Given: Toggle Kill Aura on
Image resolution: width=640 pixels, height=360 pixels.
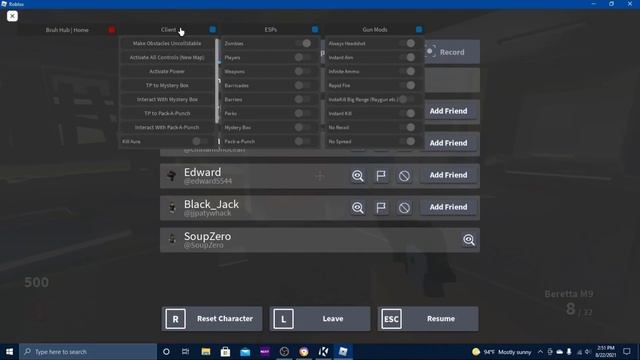Looking at the screenshot, I should [x=200, y=141].
